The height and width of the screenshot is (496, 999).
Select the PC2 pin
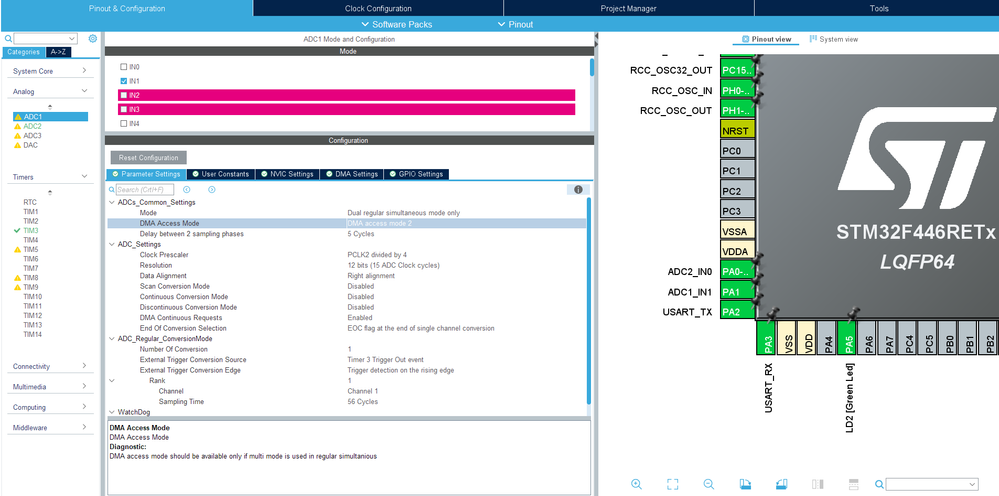click(x=738, y=190)
